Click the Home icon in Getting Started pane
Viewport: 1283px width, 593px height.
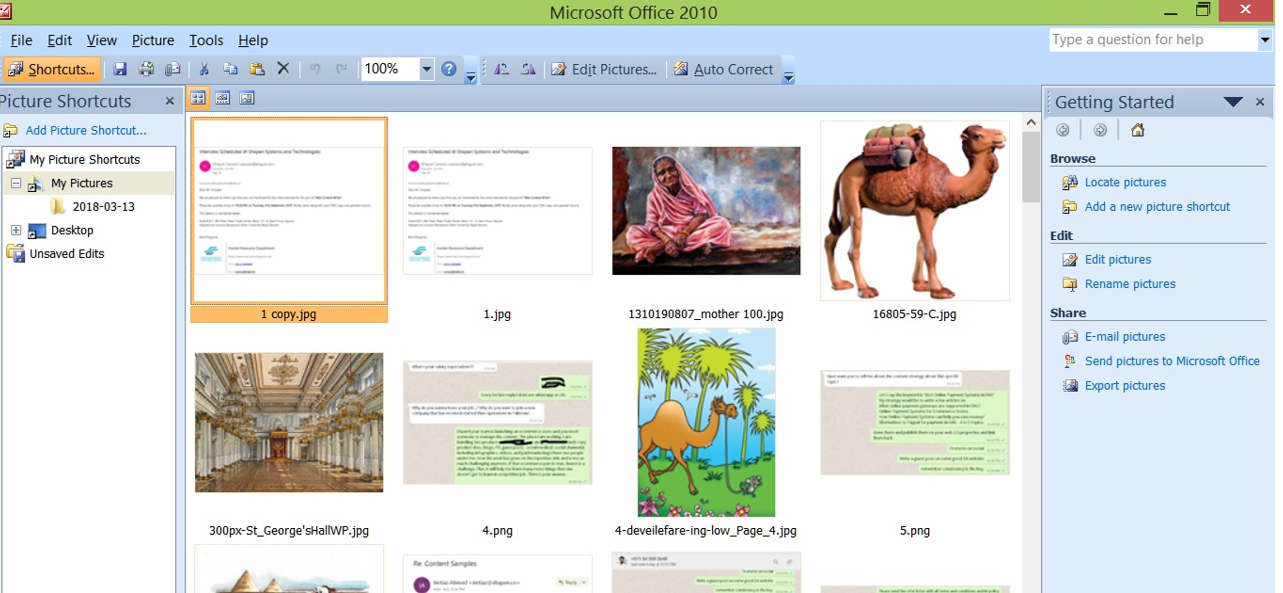pos(1137,129)
